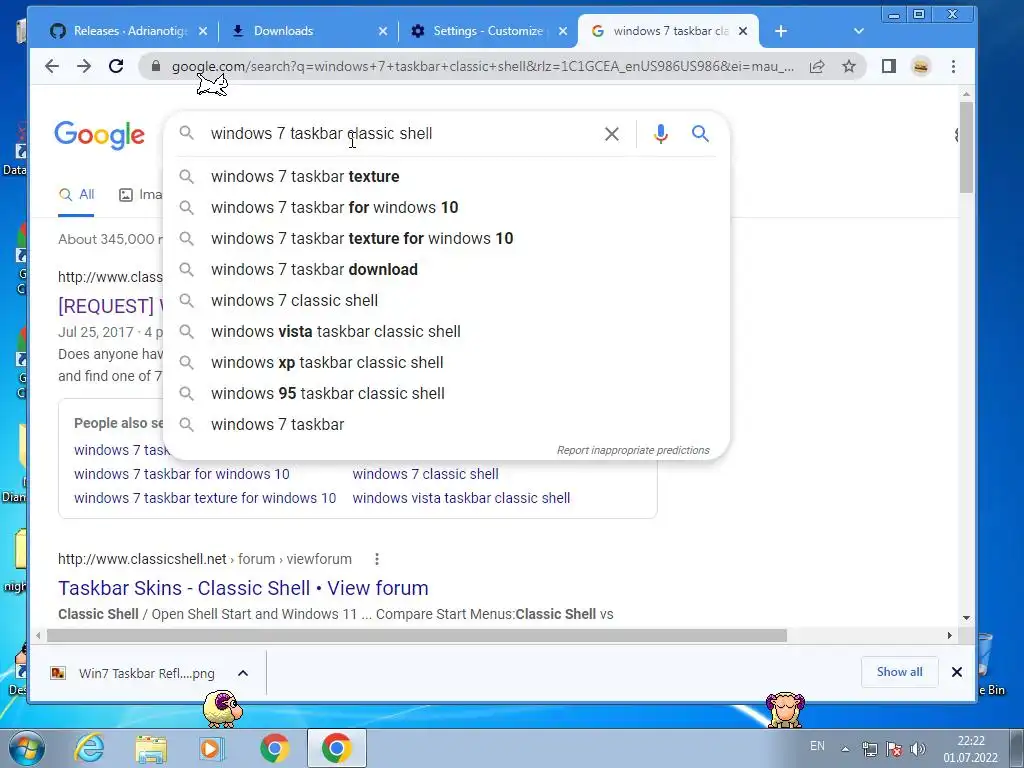Open related link 'windows 7 taskbar texture for windows 10'
Viewport: 1024px width, 768px height.
[x=205, y=498]
